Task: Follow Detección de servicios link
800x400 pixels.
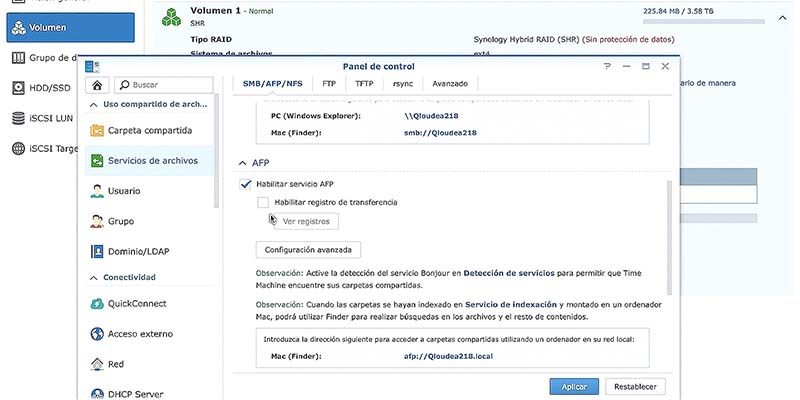Action: 509,273
